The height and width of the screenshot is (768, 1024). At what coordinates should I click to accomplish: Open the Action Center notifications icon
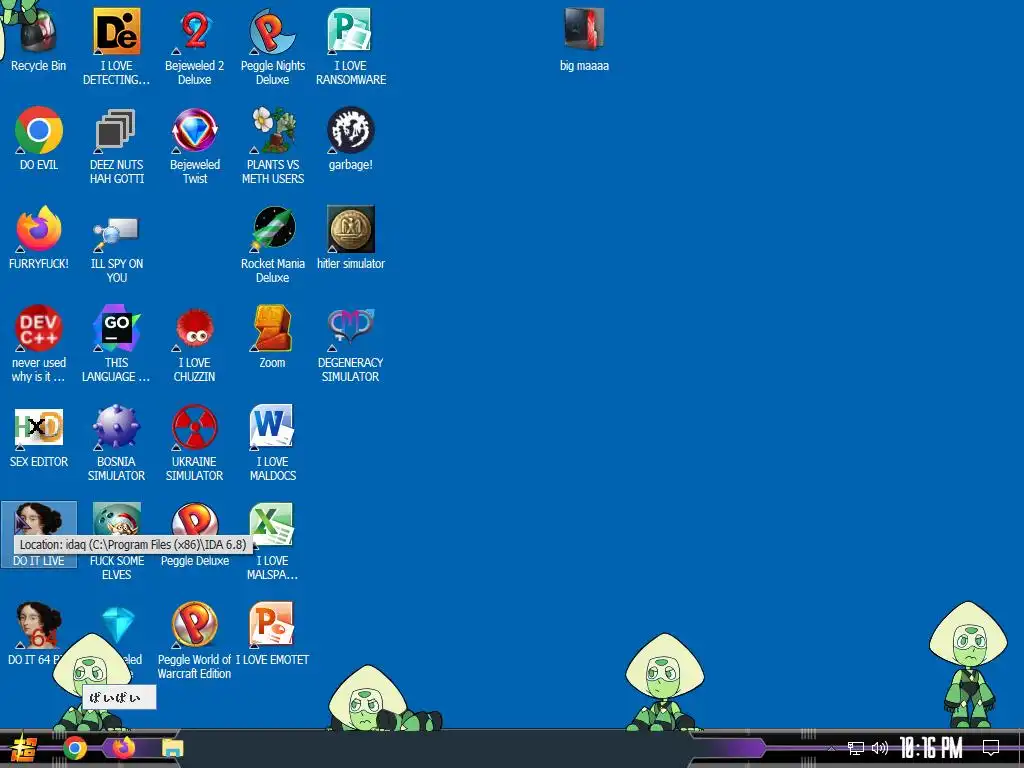coord(991,748)
